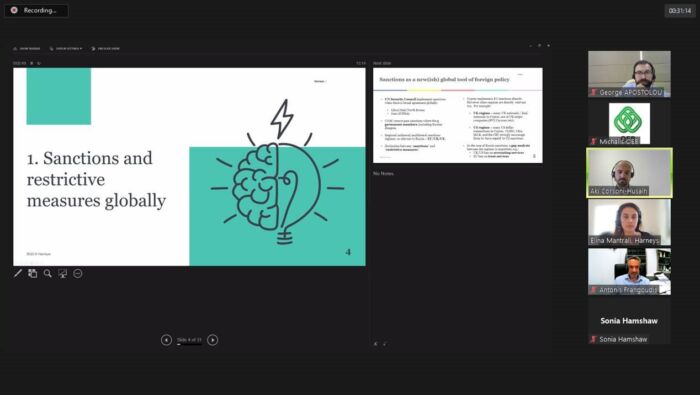Open the more slide show options circle
Viewport: 700px width, 395px height.
coord(78,273)
